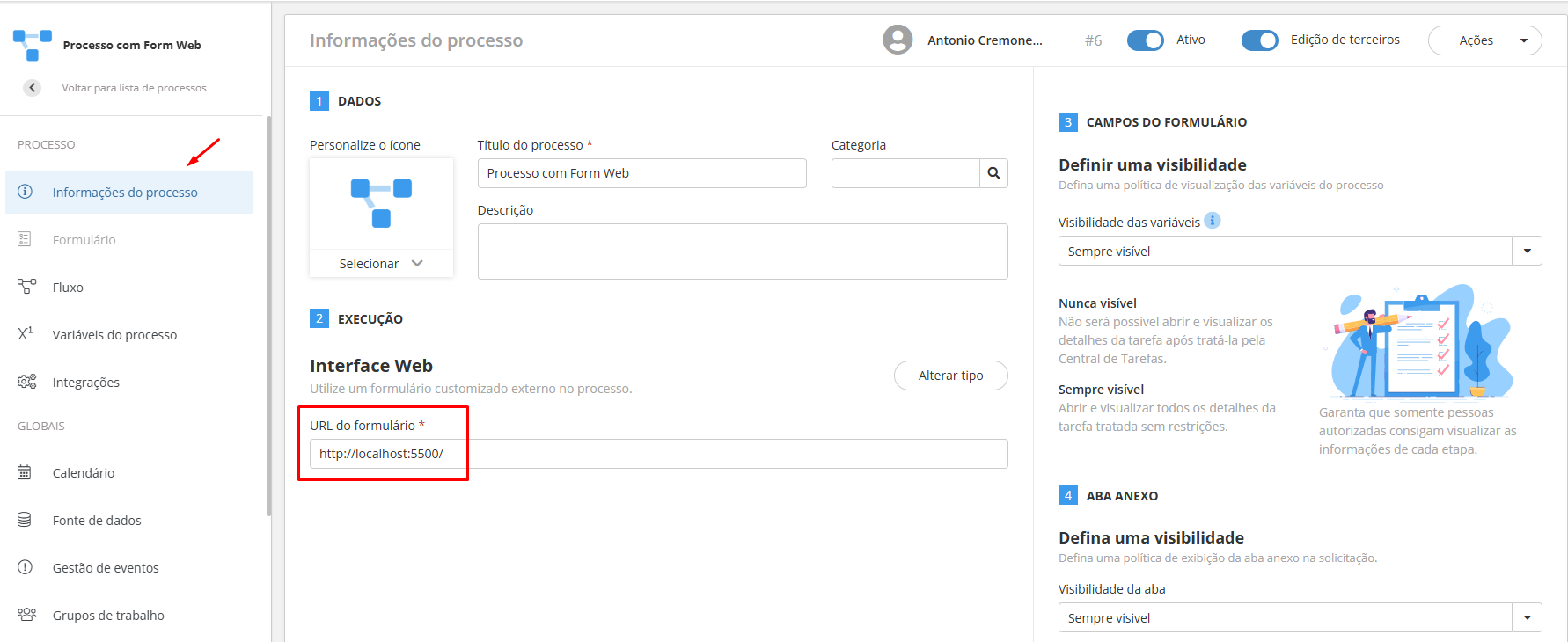Click Voltar para lista de processos link

134,88
